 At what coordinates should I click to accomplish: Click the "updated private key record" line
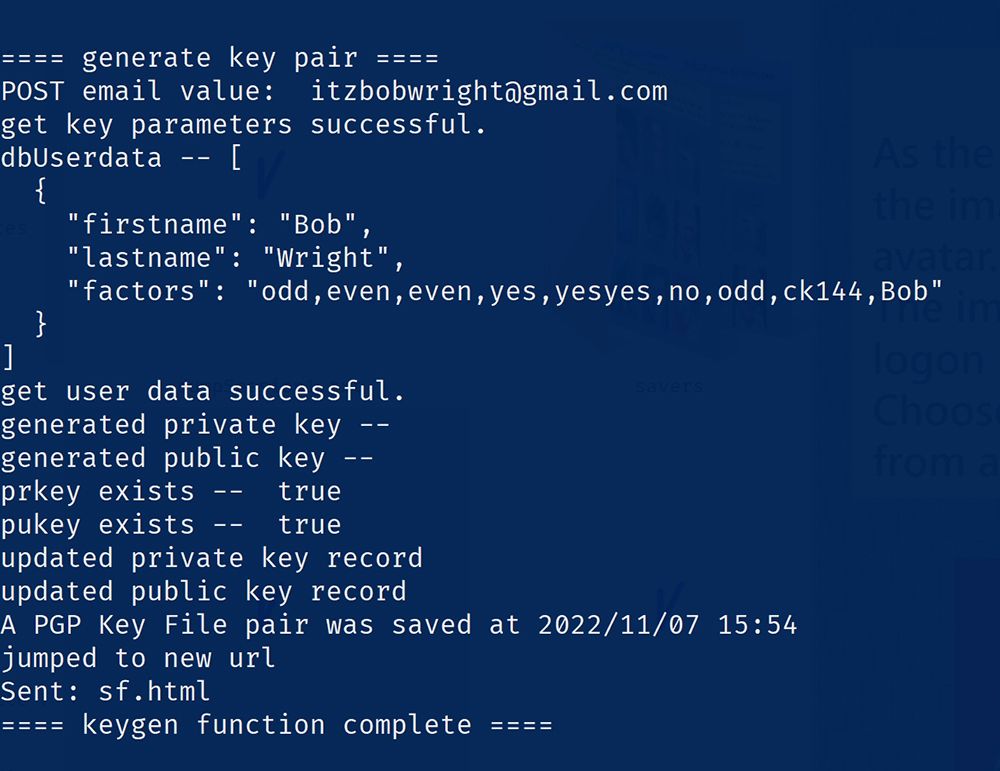tap(211, 558)
